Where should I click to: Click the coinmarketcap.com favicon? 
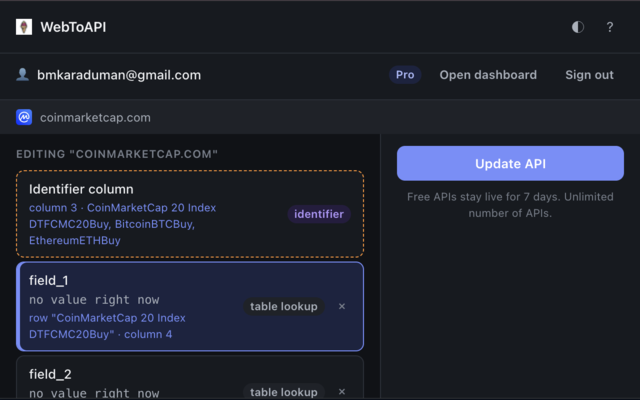[x=24, y=117]
